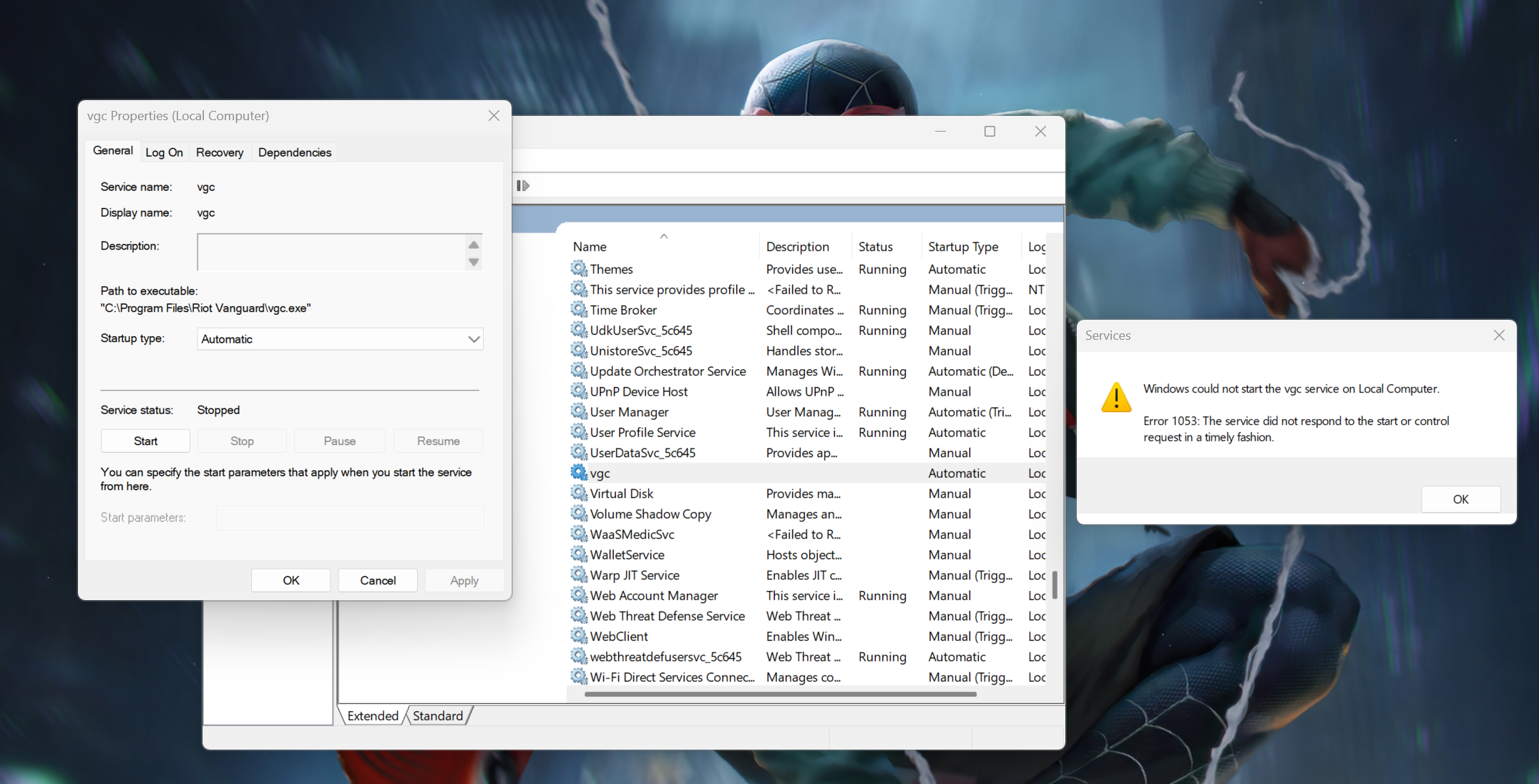Click OK in the Services error dialog
The width and height of the screenshot is (1539, 784).
(x=1461, y=499)
